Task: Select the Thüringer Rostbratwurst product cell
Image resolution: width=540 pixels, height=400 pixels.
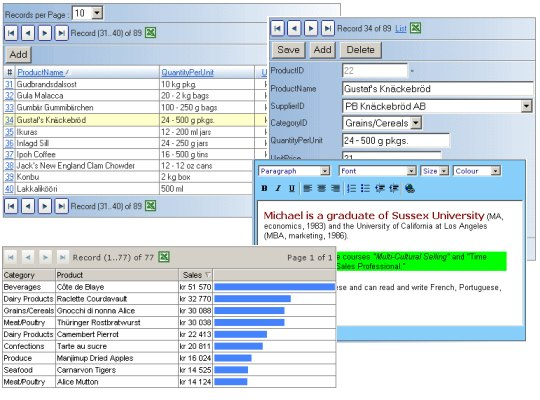Action: 117,322
